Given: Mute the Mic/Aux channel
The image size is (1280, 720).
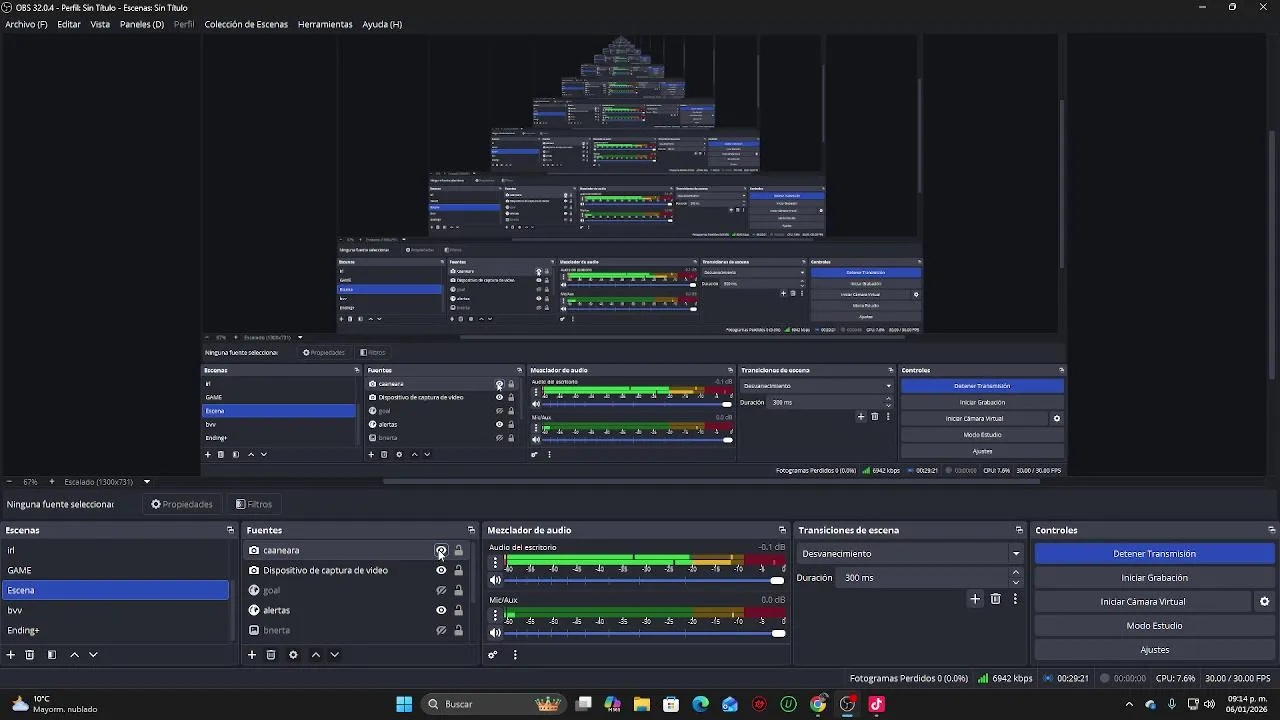Looking at the screenshot, I should click(495, 633).
